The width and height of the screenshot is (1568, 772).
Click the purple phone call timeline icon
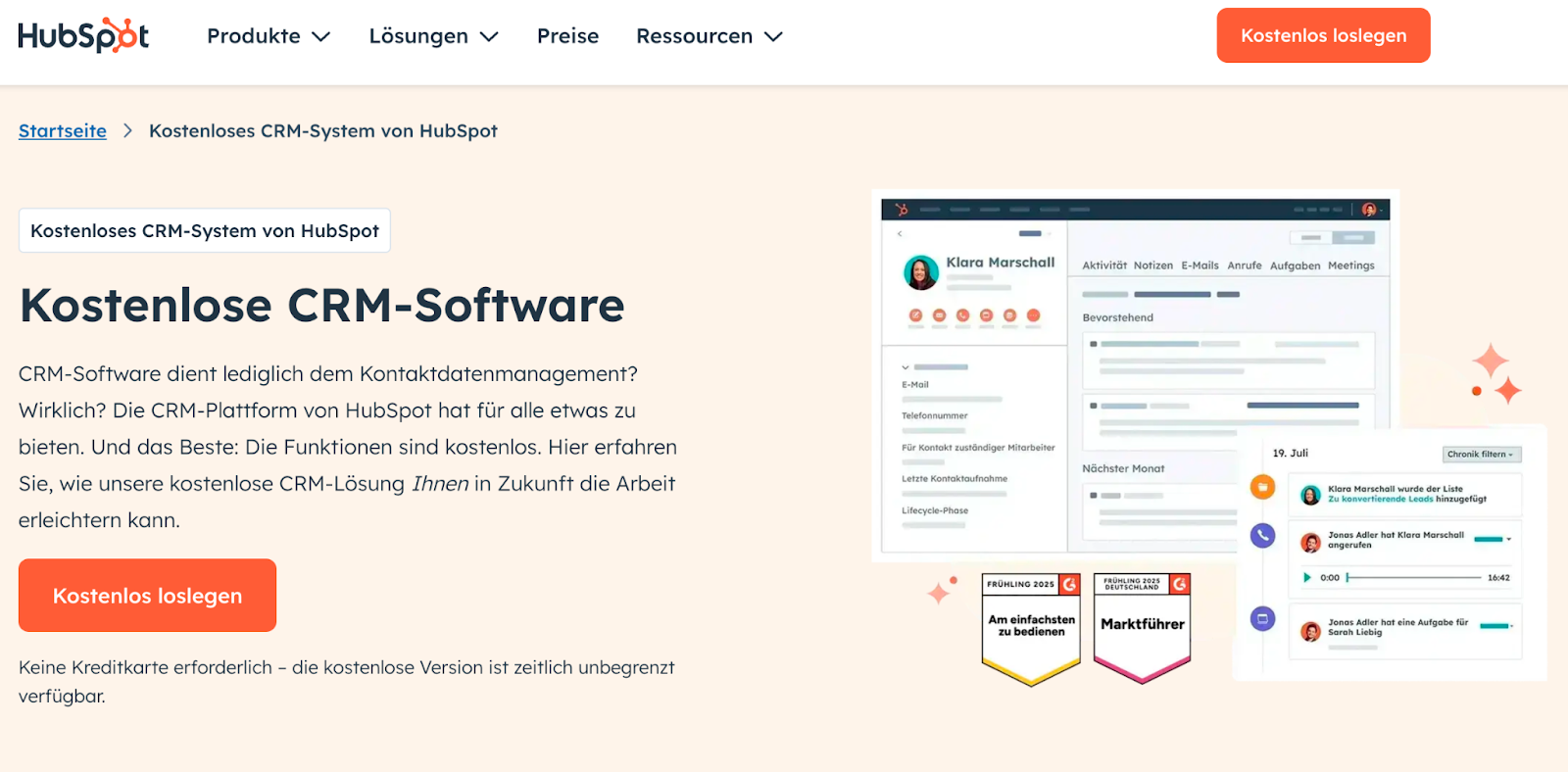click(1263, 535)
